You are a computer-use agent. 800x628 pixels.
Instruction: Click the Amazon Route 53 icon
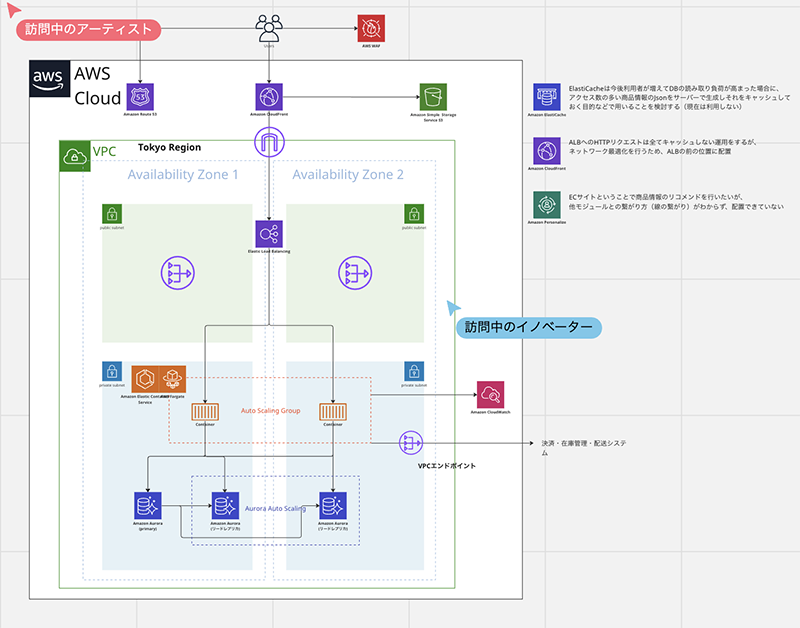(x=140, y=97)
